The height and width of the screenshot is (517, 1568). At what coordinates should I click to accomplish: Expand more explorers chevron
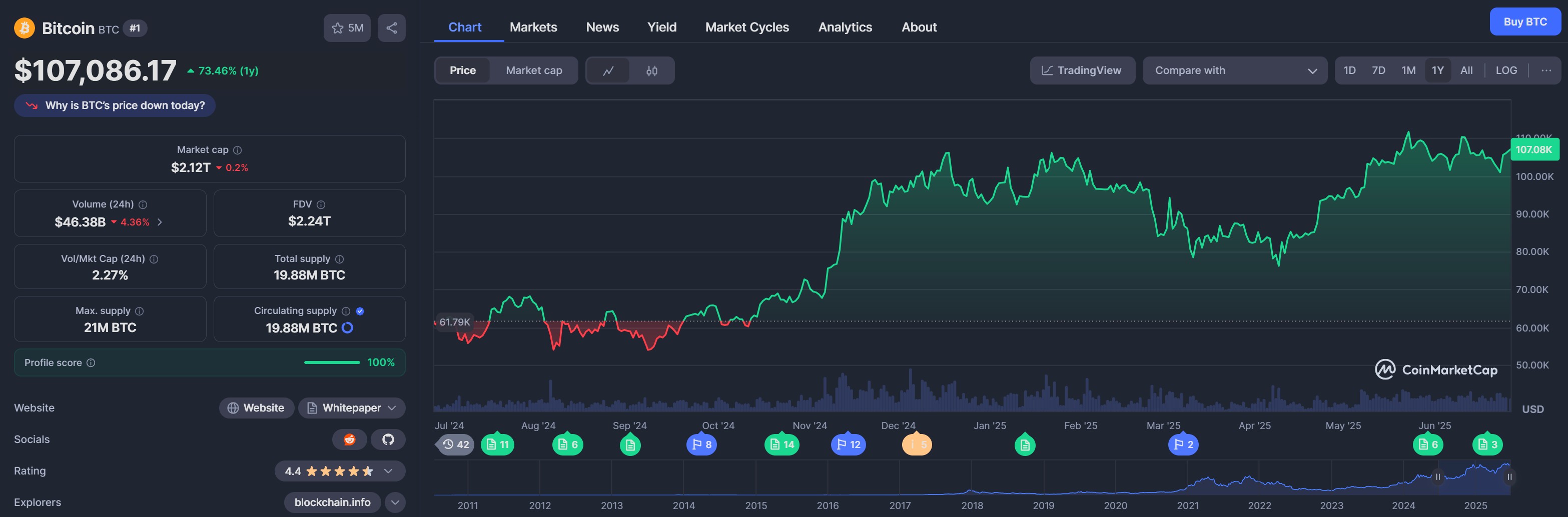(395, 503)
